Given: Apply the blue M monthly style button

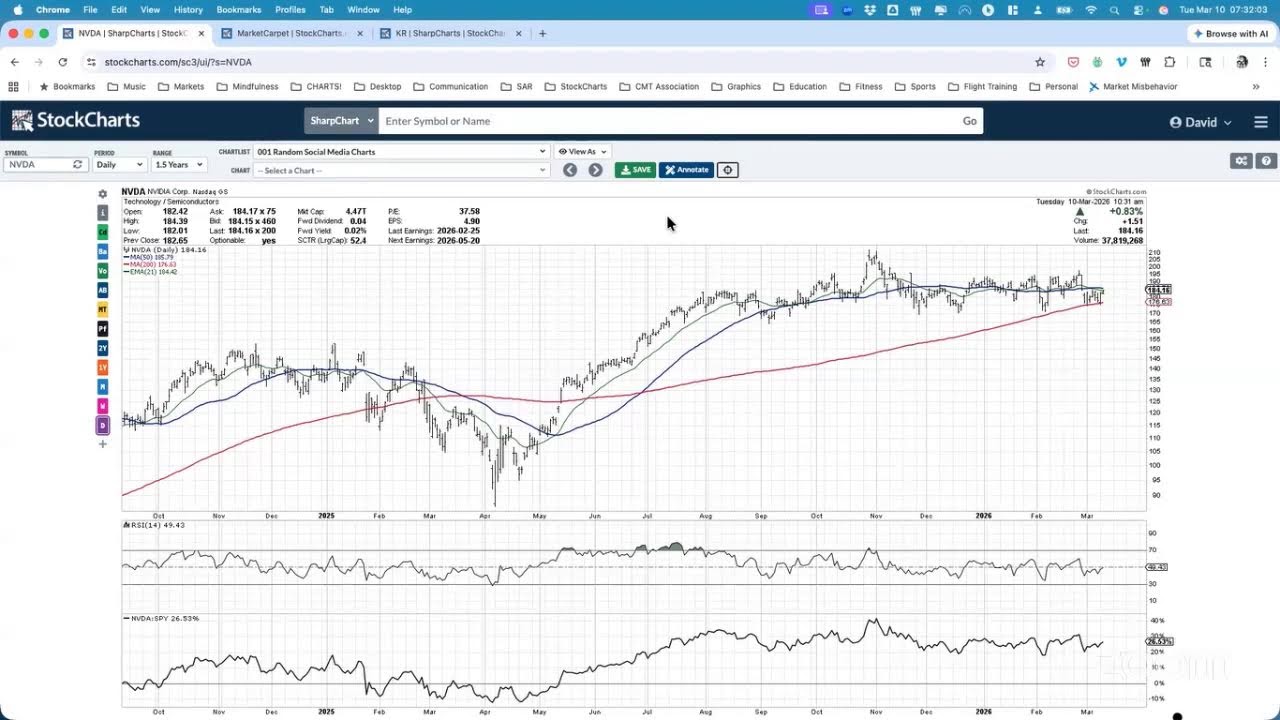Looking at the screenshot, I should tap(102, 386).
